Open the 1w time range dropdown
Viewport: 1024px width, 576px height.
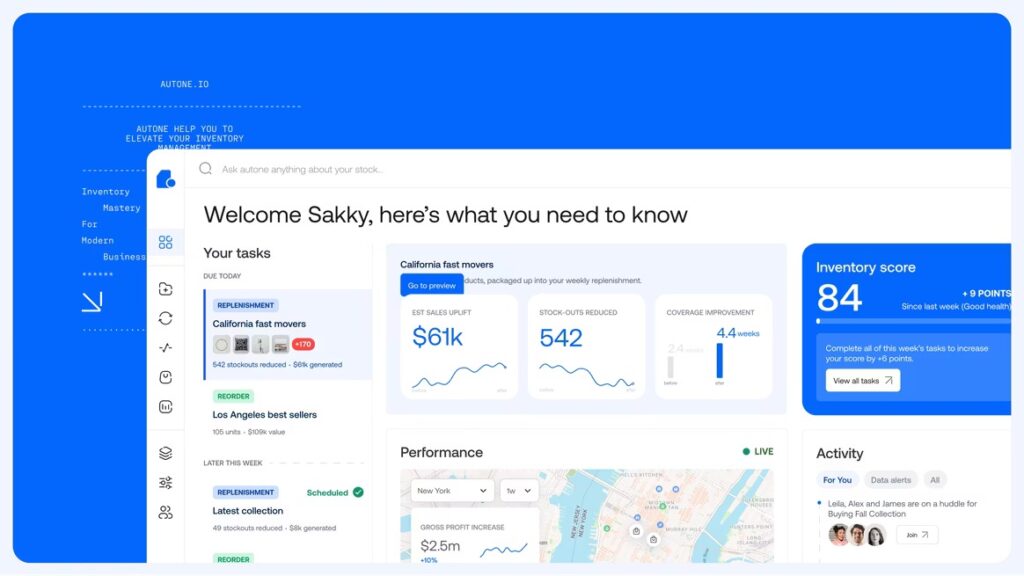pos(518,491)
